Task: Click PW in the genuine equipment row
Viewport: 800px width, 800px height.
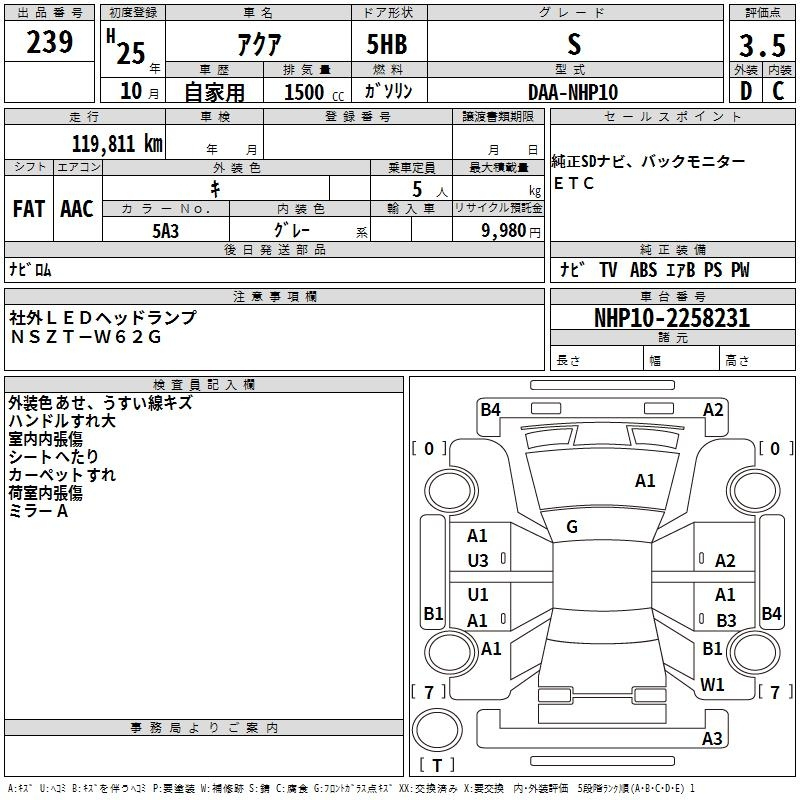Action: [740, 270]
